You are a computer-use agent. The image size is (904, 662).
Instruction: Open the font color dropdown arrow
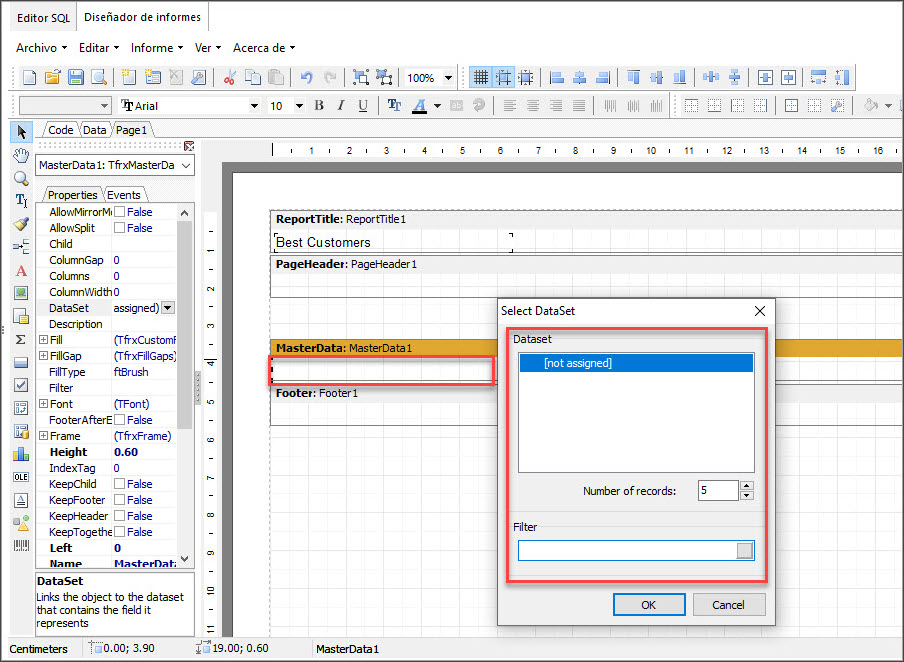(x=437, y=106)
